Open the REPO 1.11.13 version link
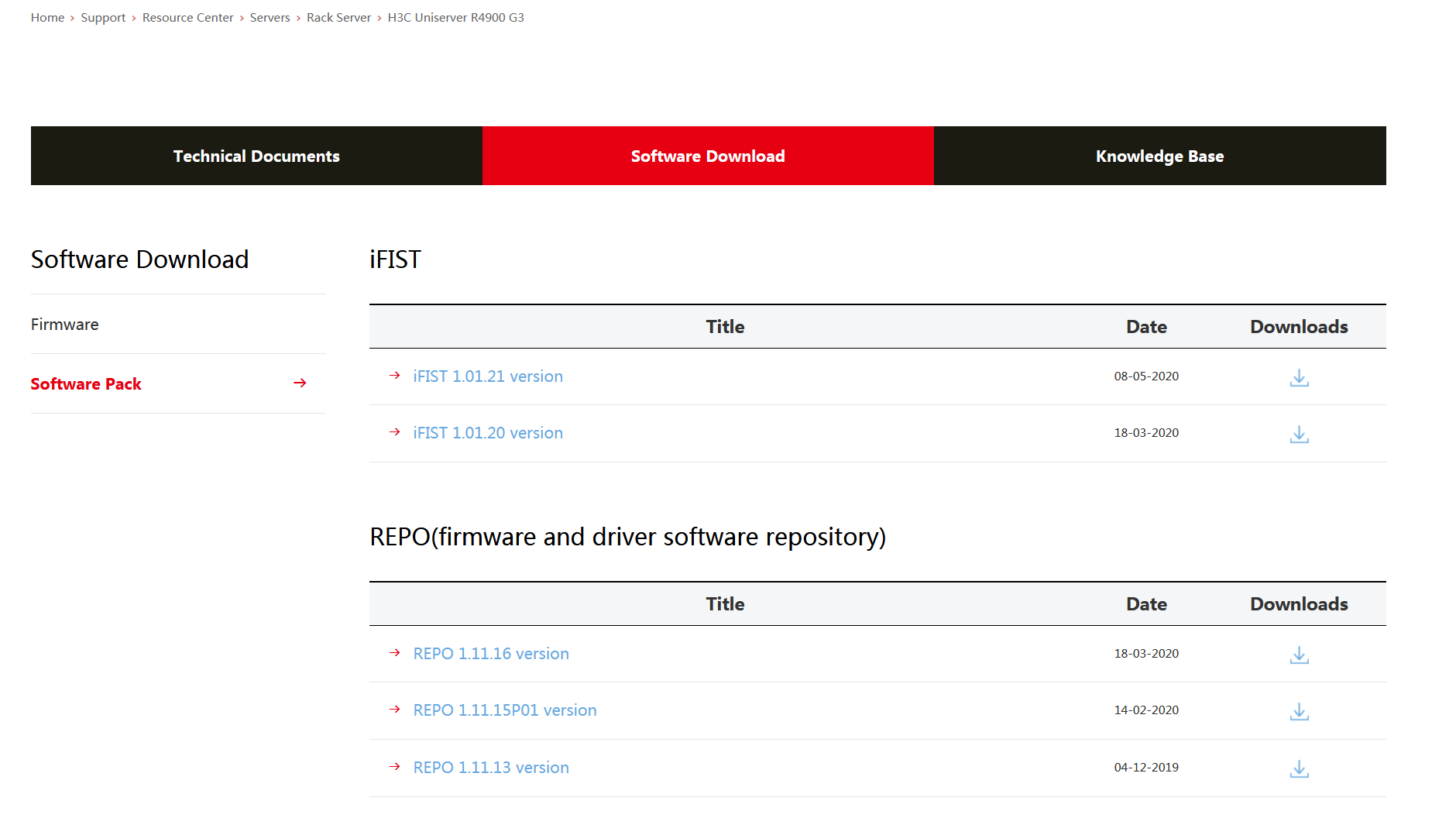 (x=491, y=768)
